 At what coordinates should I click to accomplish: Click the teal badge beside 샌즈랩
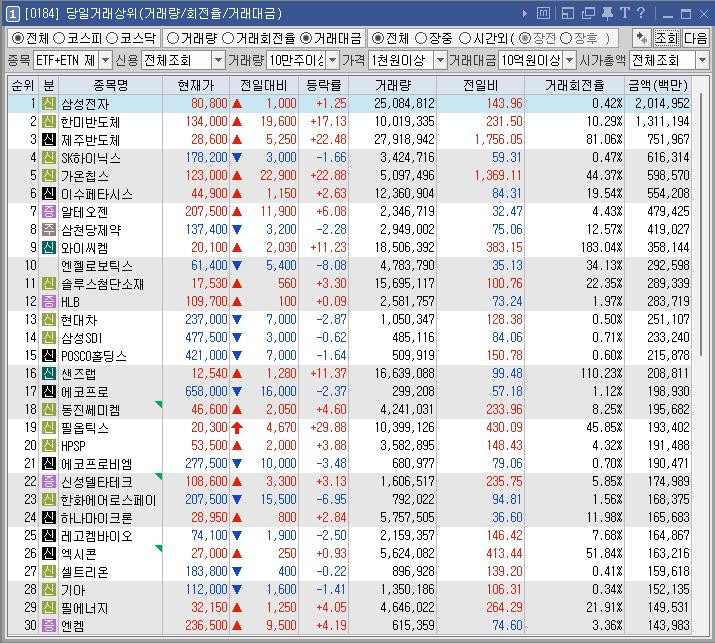(x=49, y=373)
